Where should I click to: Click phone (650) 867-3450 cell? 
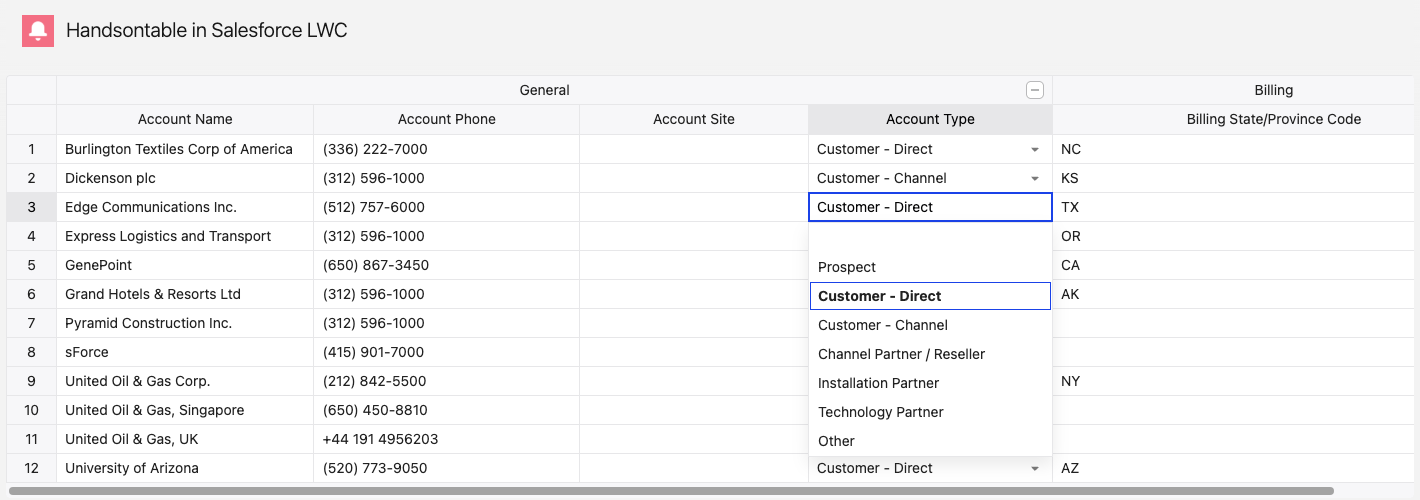[x=447, y=265]
